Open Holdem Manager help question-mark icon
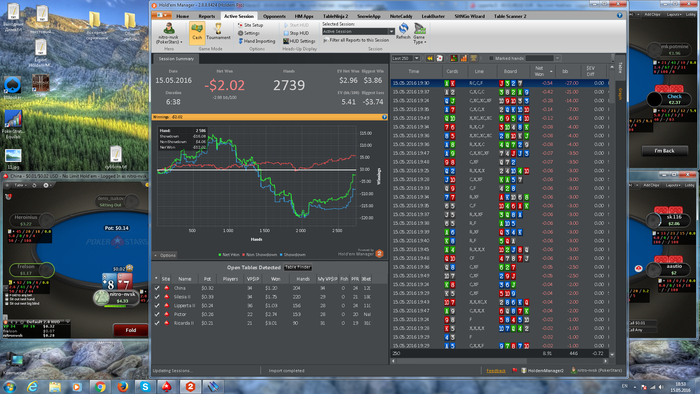700x394 pixels. pos(620,15)
